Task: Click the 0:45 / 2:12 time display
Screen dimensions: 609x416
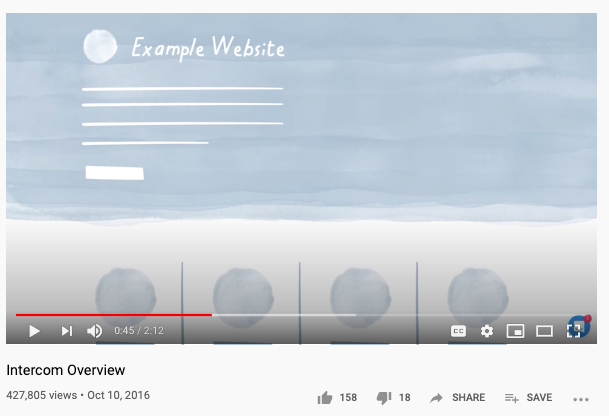Action: pos(139,331)
